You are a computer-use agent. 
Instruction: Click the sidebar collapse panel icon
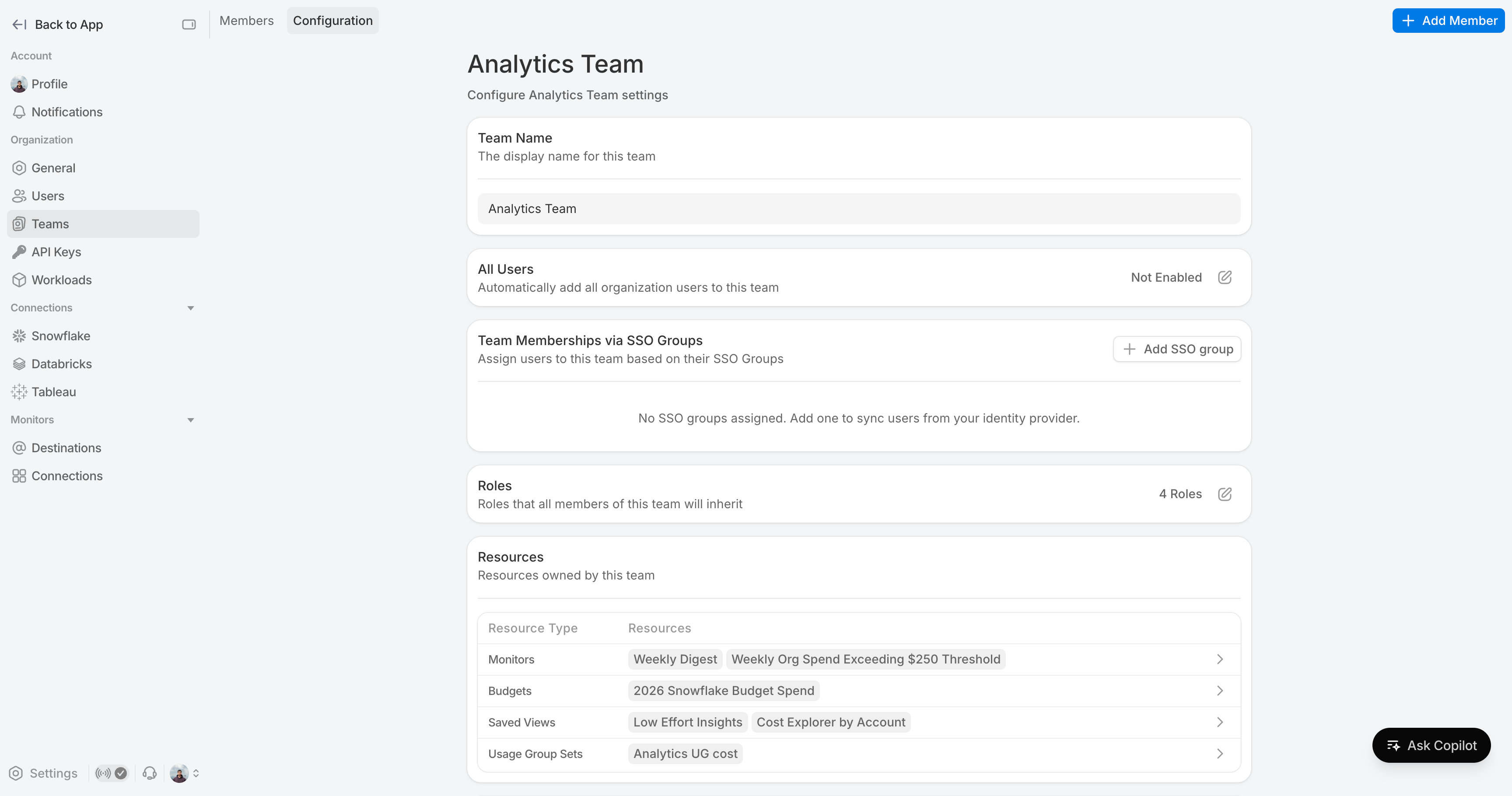[189, 24]
